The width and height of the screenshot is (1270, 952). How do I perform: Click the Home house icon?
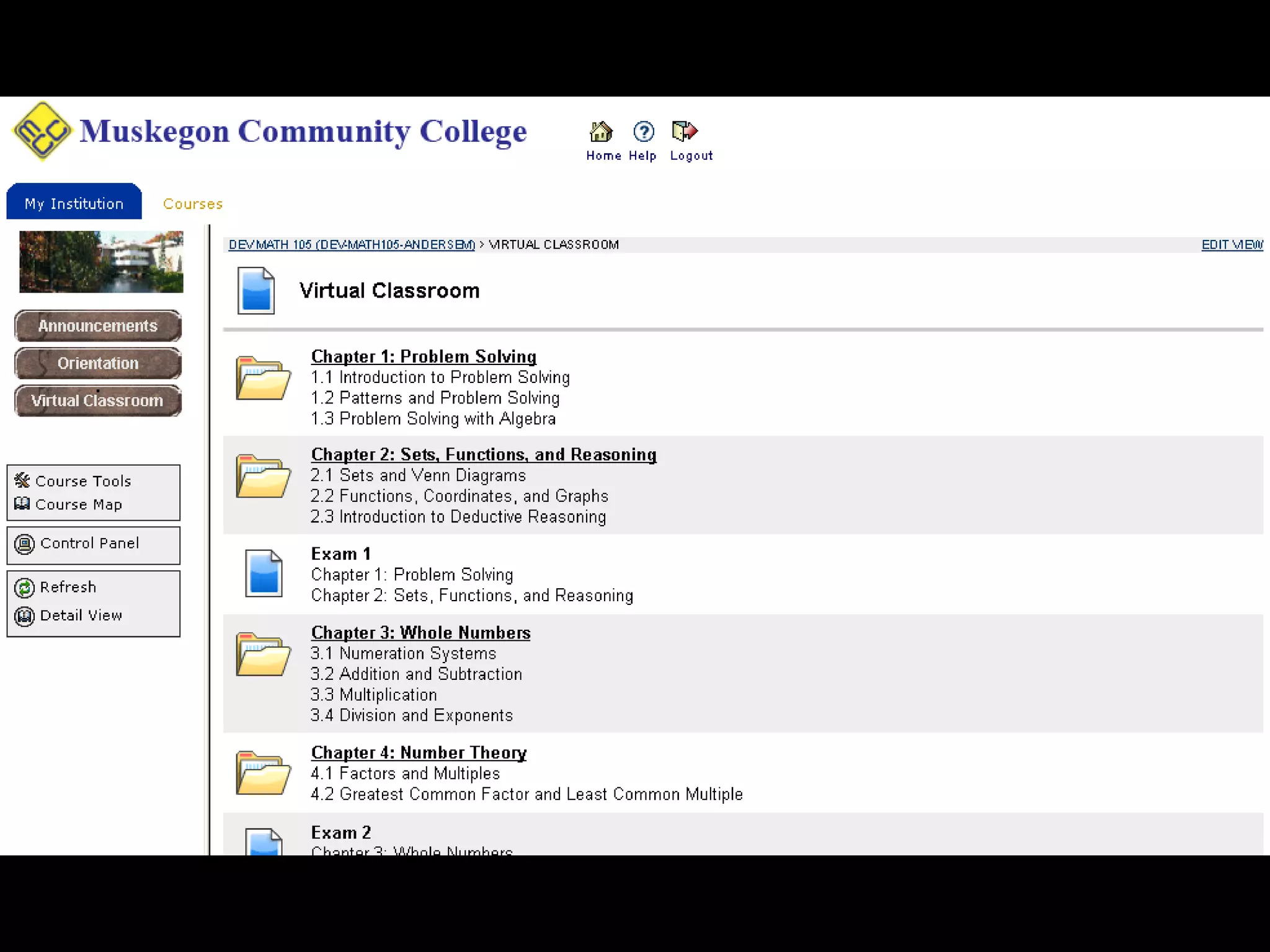pyautogui.click(x=601, y=131)
